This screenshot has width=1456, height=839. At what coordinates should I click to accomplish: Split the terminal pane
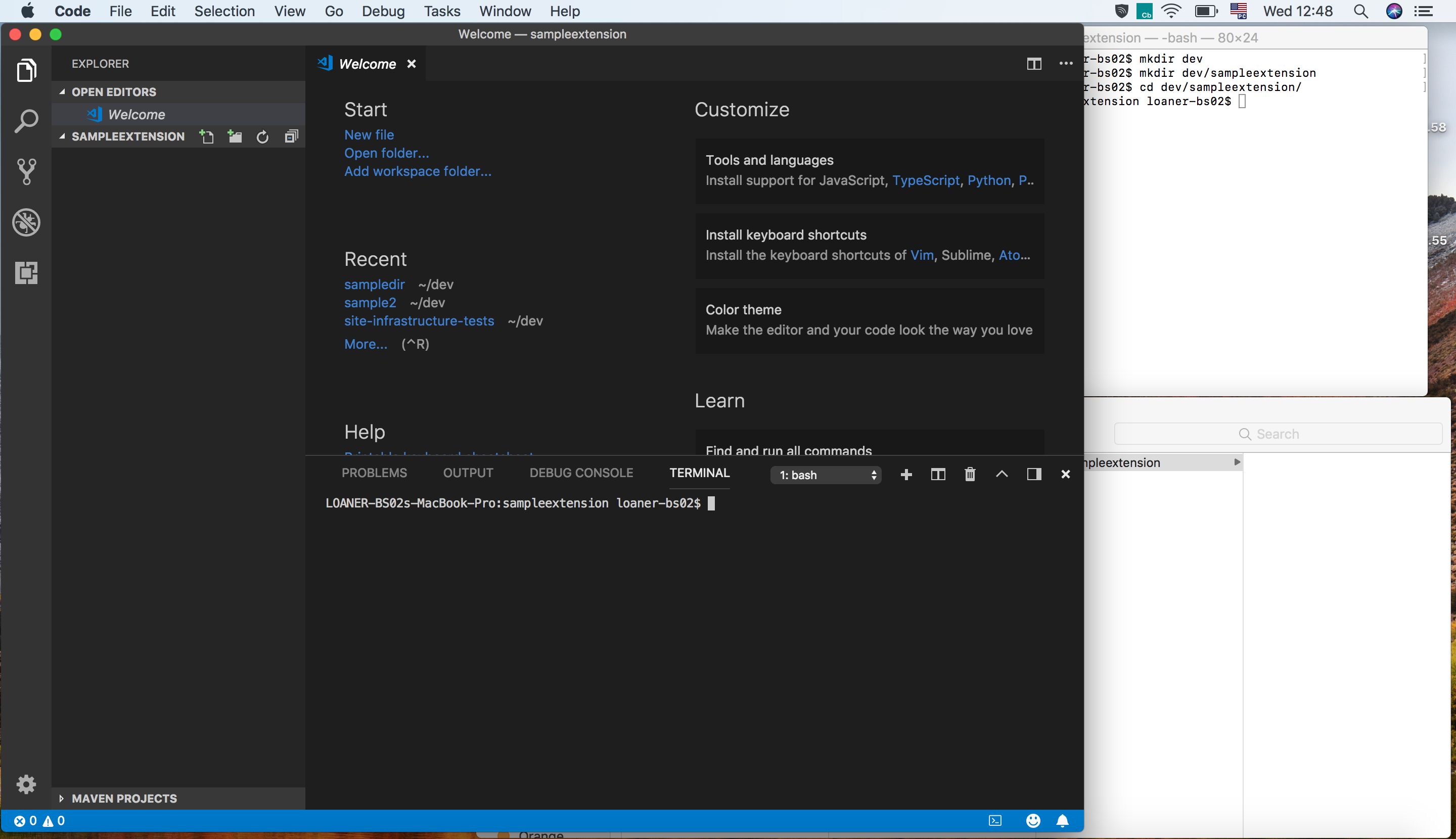coord(938,474)
